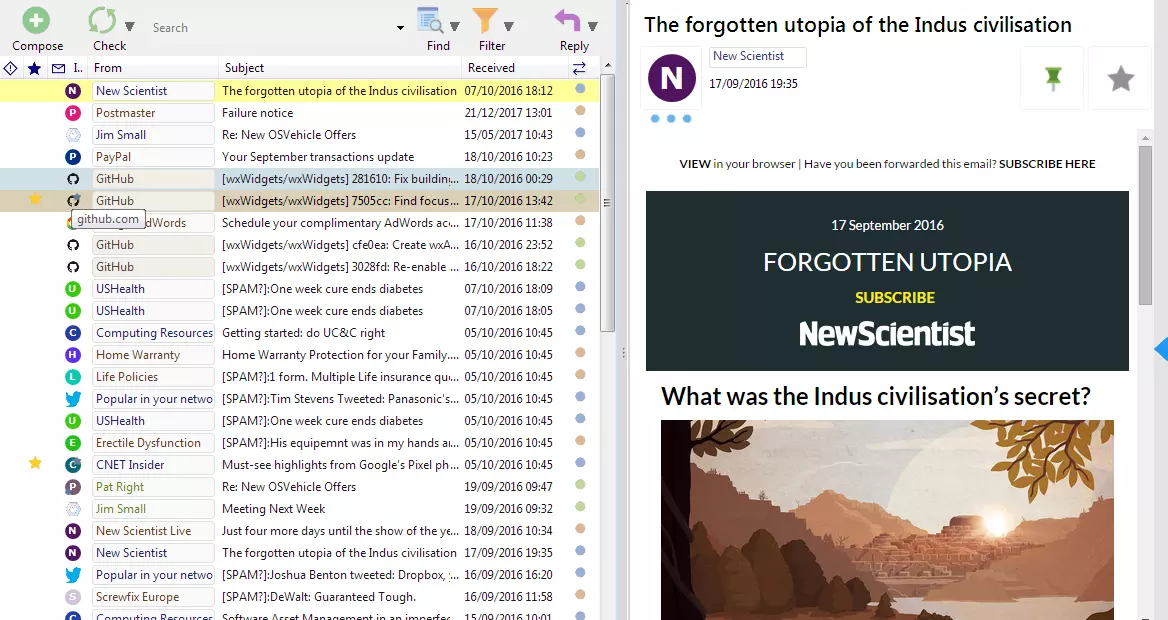Click the green Compose icon

click(x=37, y=21)
